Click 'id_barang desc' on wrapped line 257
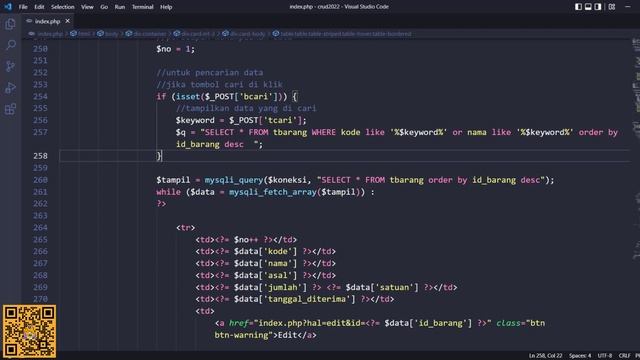The width and height of the screenshot is (640, 360). tap(209, 144)
